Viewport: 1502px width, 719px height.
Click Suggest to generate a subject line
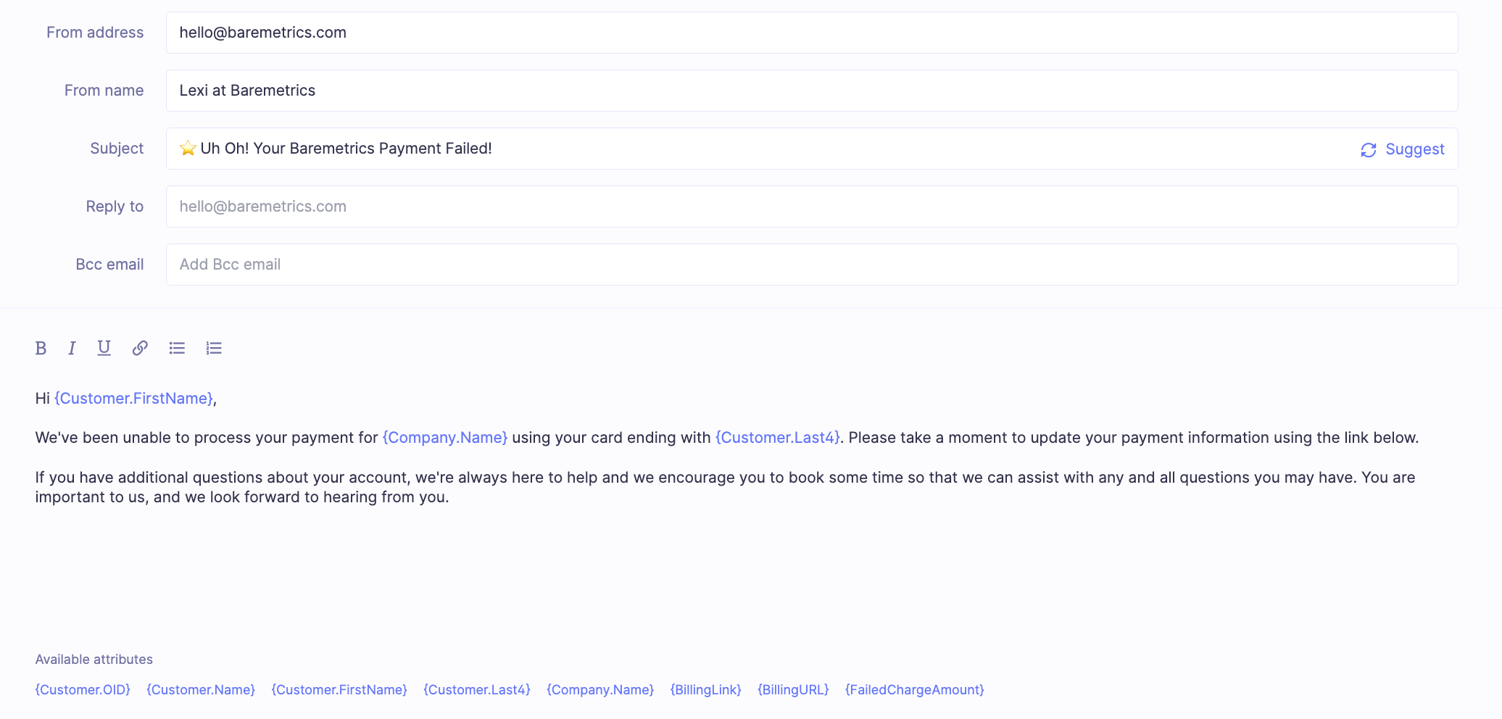coord(1414,149)
